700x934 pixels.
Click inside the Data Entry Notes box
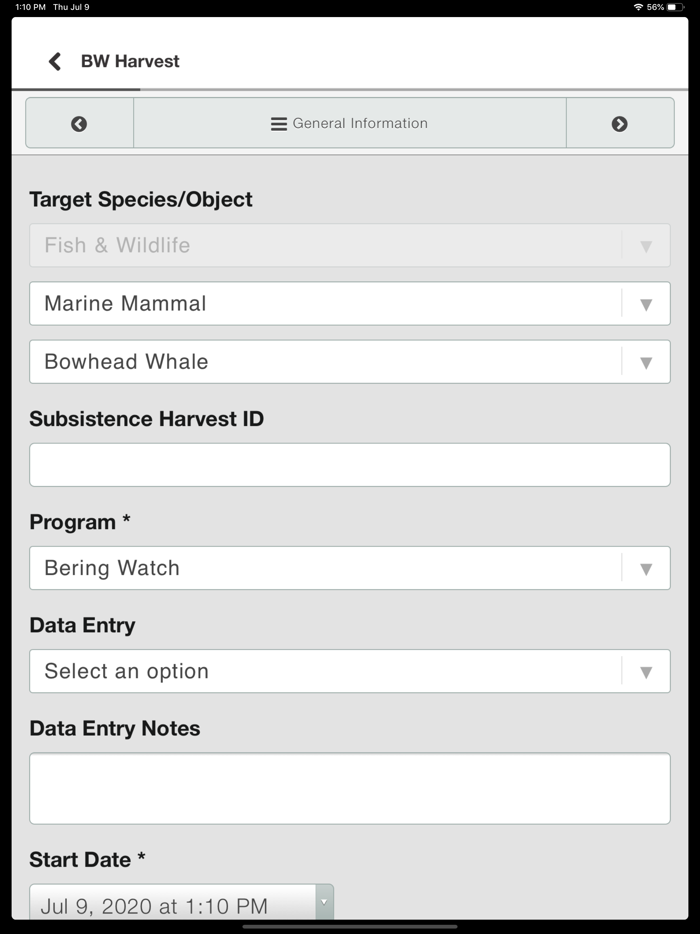coord(350,788)
